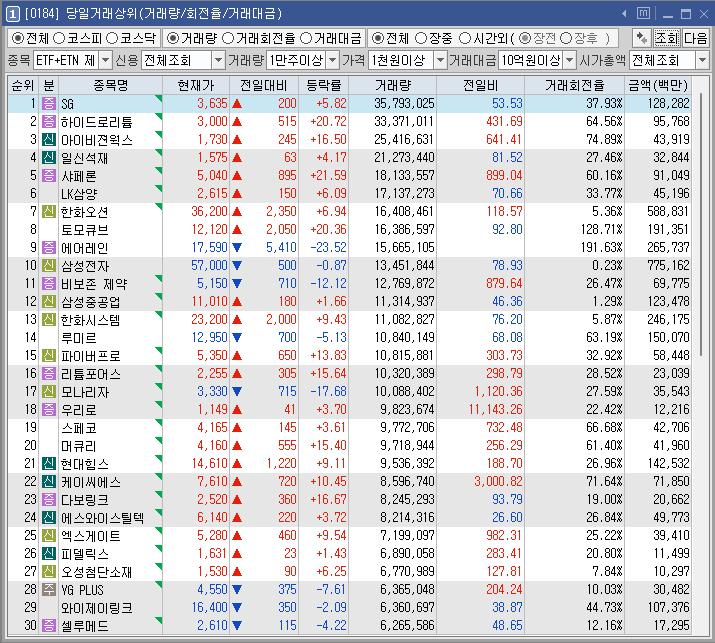Open the 종목 ETF+ETN dropdown
The image size is (715, 643).
[x=105, y=60]
